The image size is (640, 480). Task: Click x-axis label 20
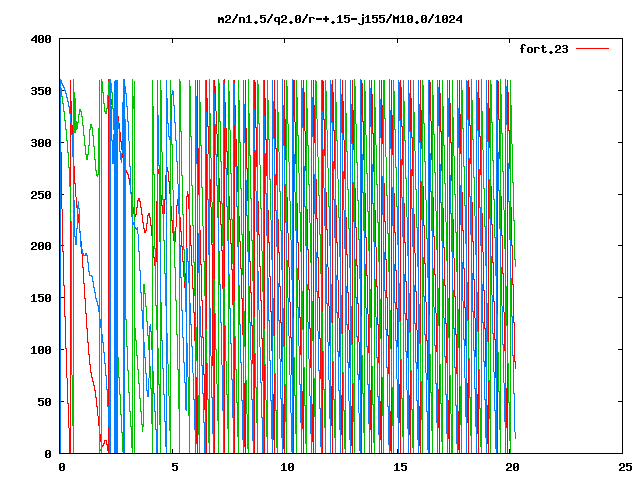512,467
